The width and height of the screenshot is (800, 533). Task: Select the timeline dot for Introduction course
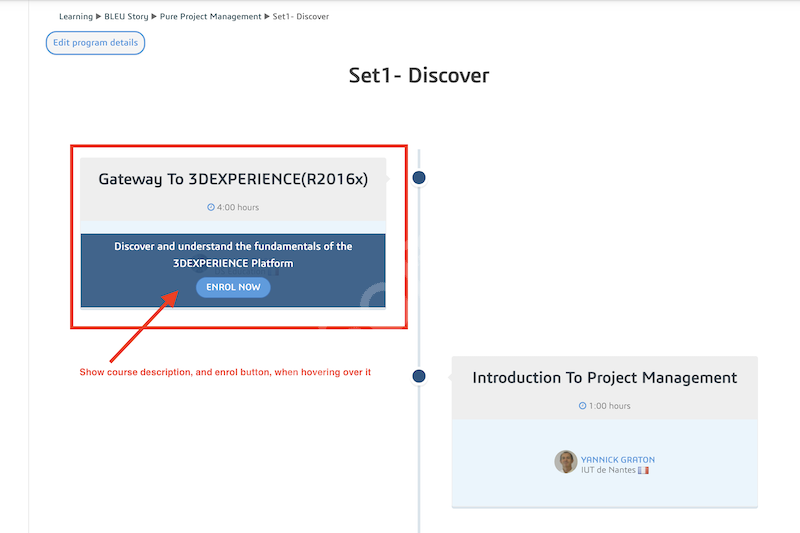(x=419, y=376)
